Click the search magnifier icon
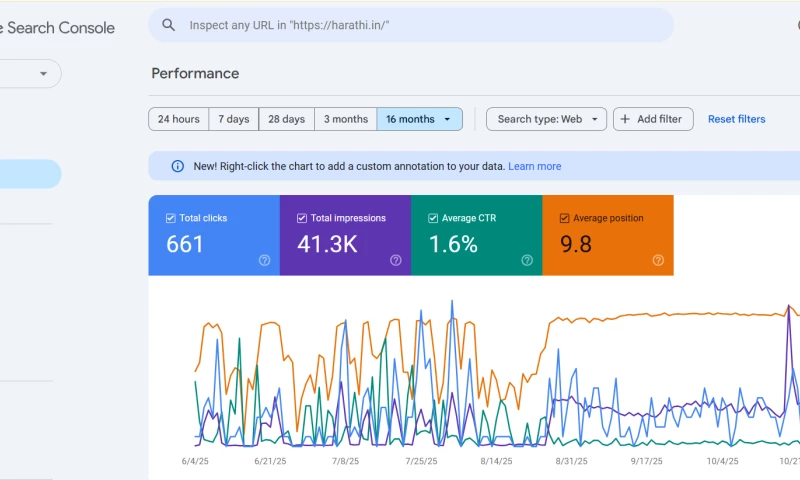Screen dimensions: 800x480 coord(168,25)
